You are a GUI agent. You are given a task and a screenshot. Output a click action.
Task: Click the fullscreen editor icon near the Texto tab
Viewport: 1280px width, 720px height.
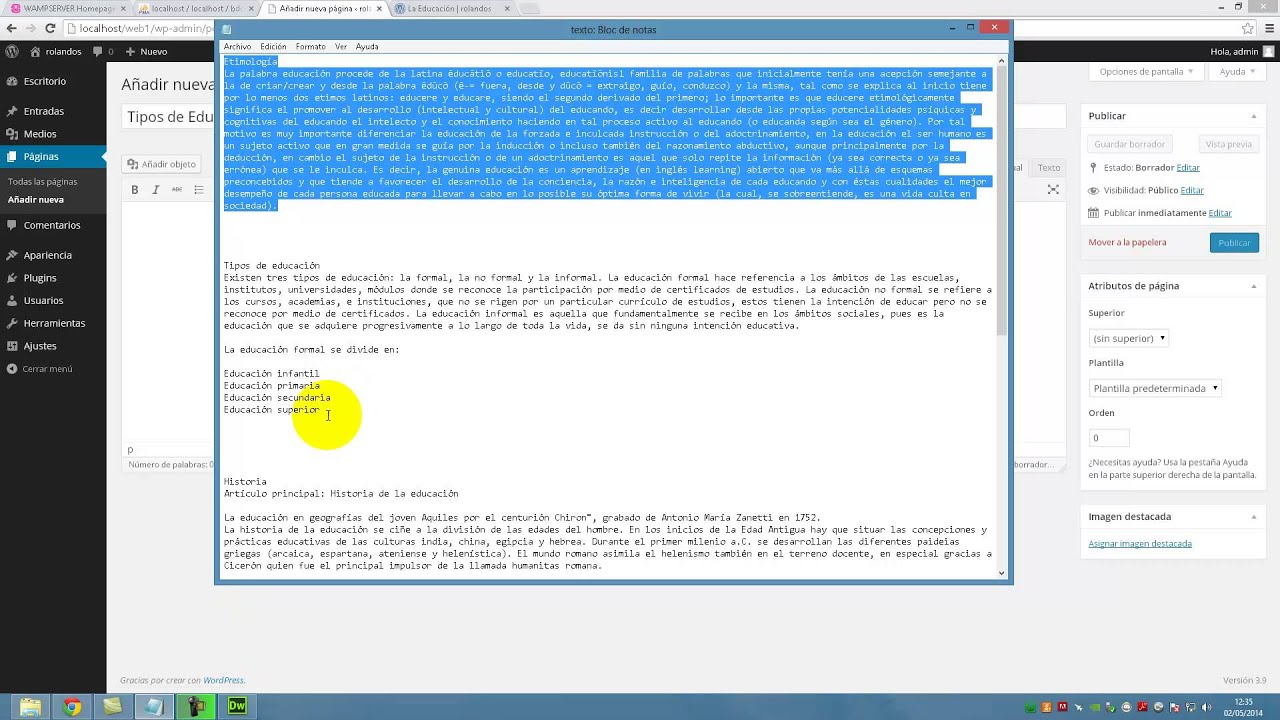[1053, 189]
